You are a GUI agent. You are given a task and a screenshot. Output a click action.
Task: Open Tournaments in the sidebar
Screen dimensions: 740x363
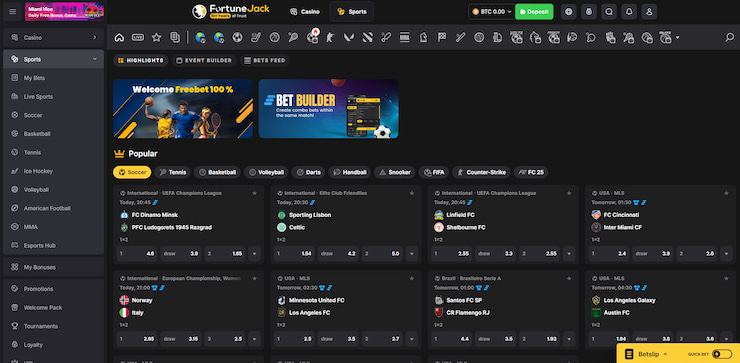coord(53,326)
